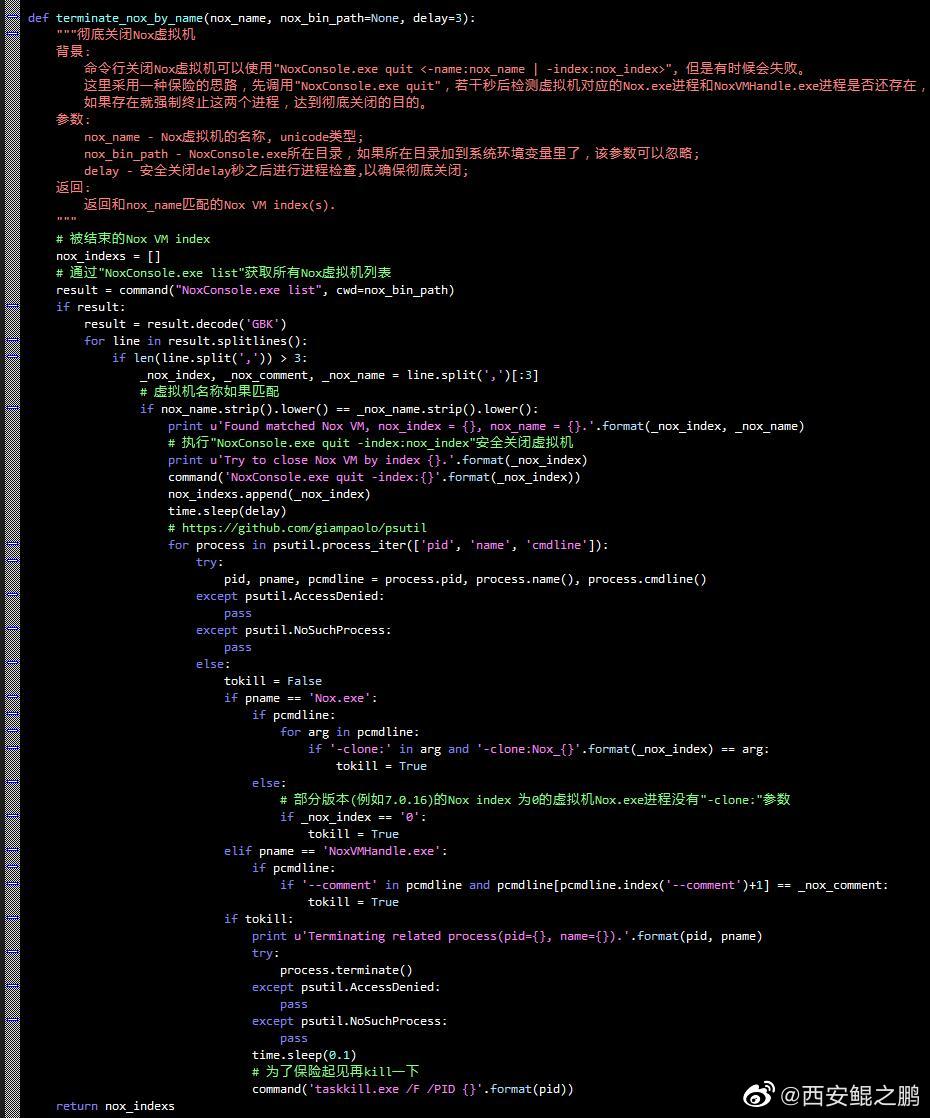Click the 'NoxConsole.exe quit -index:{}' string
Image resolution: width=930 pixels, height=1118 pixels.
coord(333,477)
